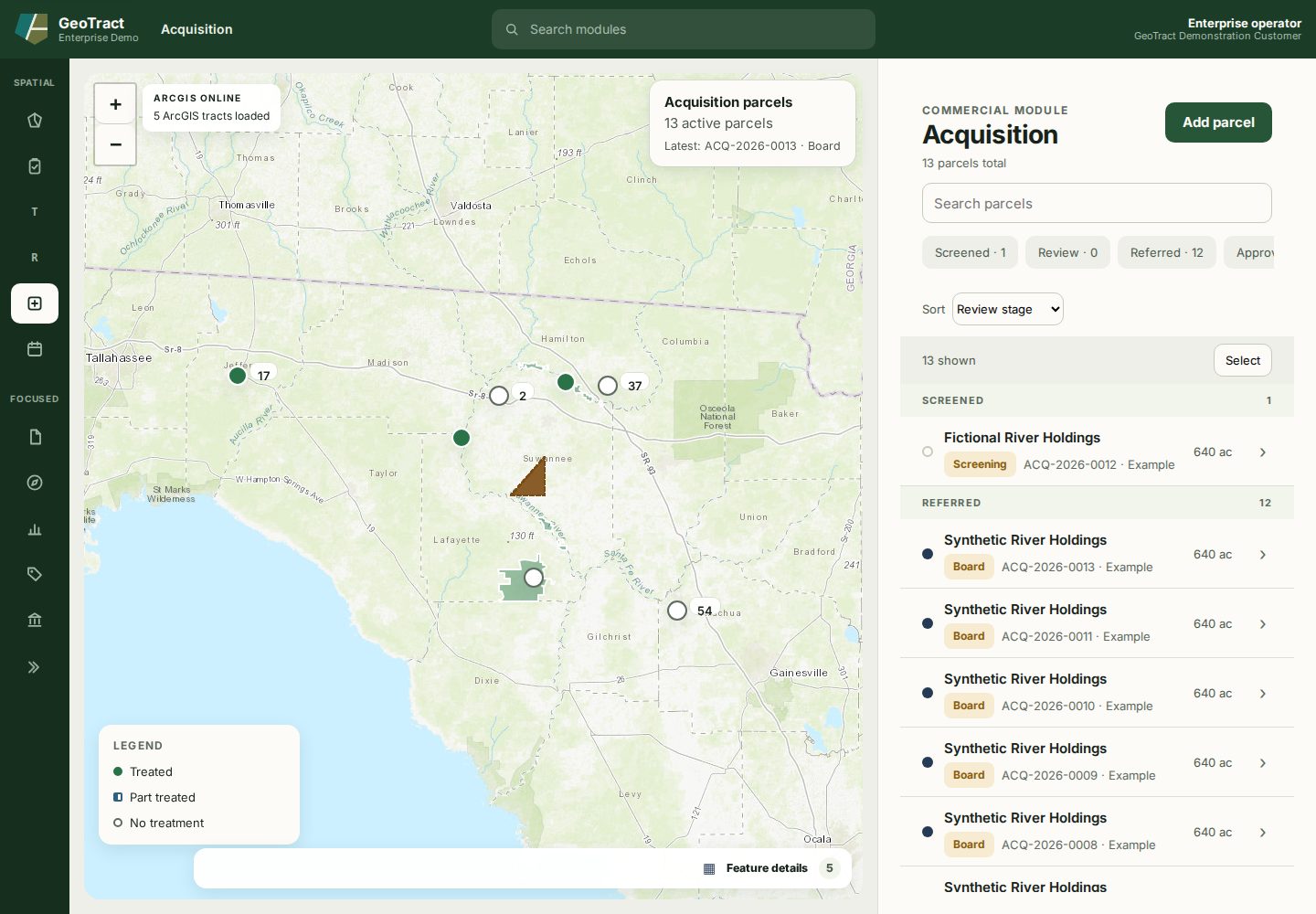Image resolution: width=1316 pixels, height=914 pixels.
Task: Open the Sort Review stage dropdown
Action: (1008, 309)
